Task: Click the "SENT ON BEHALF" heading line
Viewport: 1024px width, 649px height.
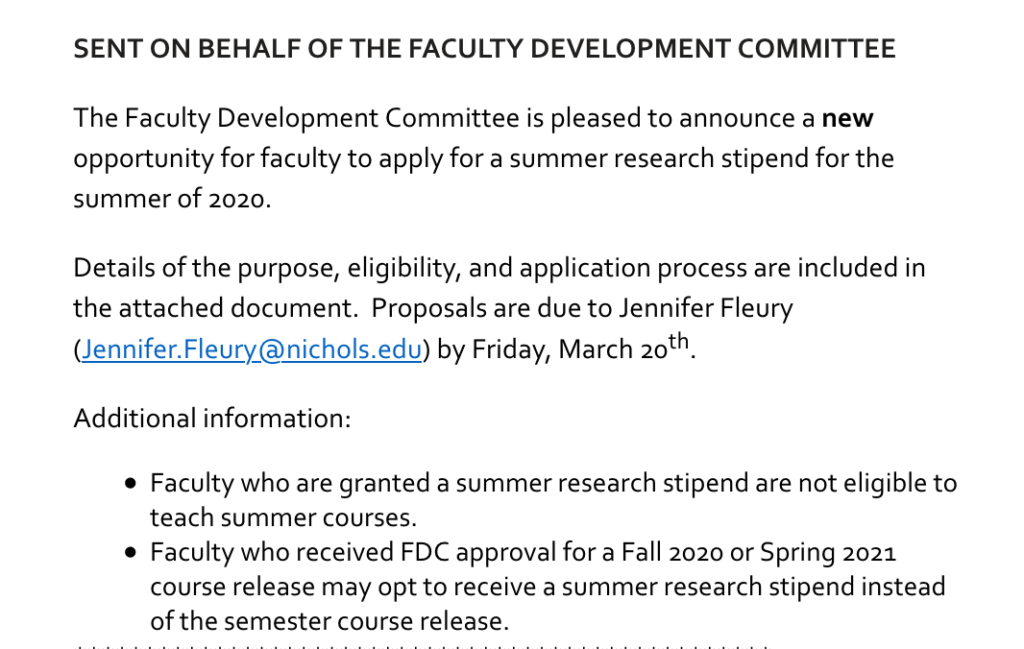Action: click(x=484, y=49)
